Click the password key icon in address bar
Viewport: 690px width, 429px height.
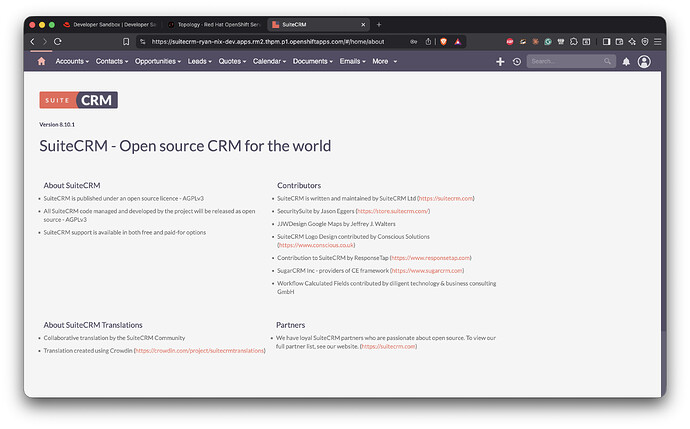414,41
